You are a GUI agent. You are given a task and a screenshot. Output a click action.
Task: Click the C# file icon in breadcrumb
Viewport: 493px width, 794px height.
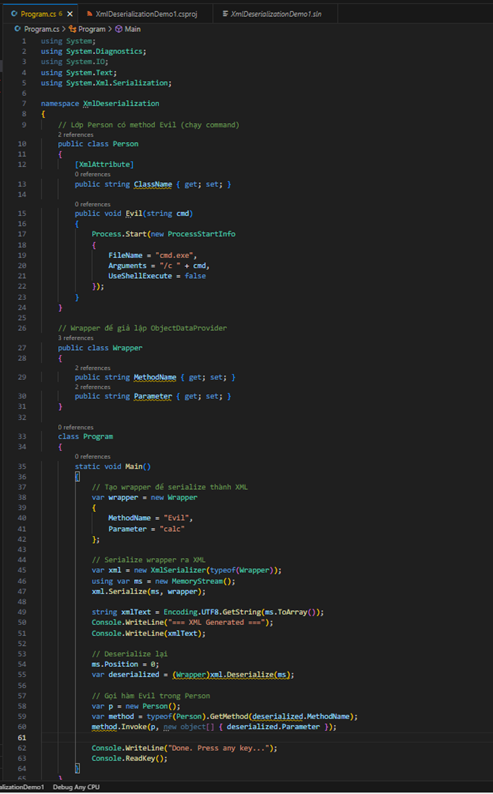pyautogui.click(x=17, y=29)
